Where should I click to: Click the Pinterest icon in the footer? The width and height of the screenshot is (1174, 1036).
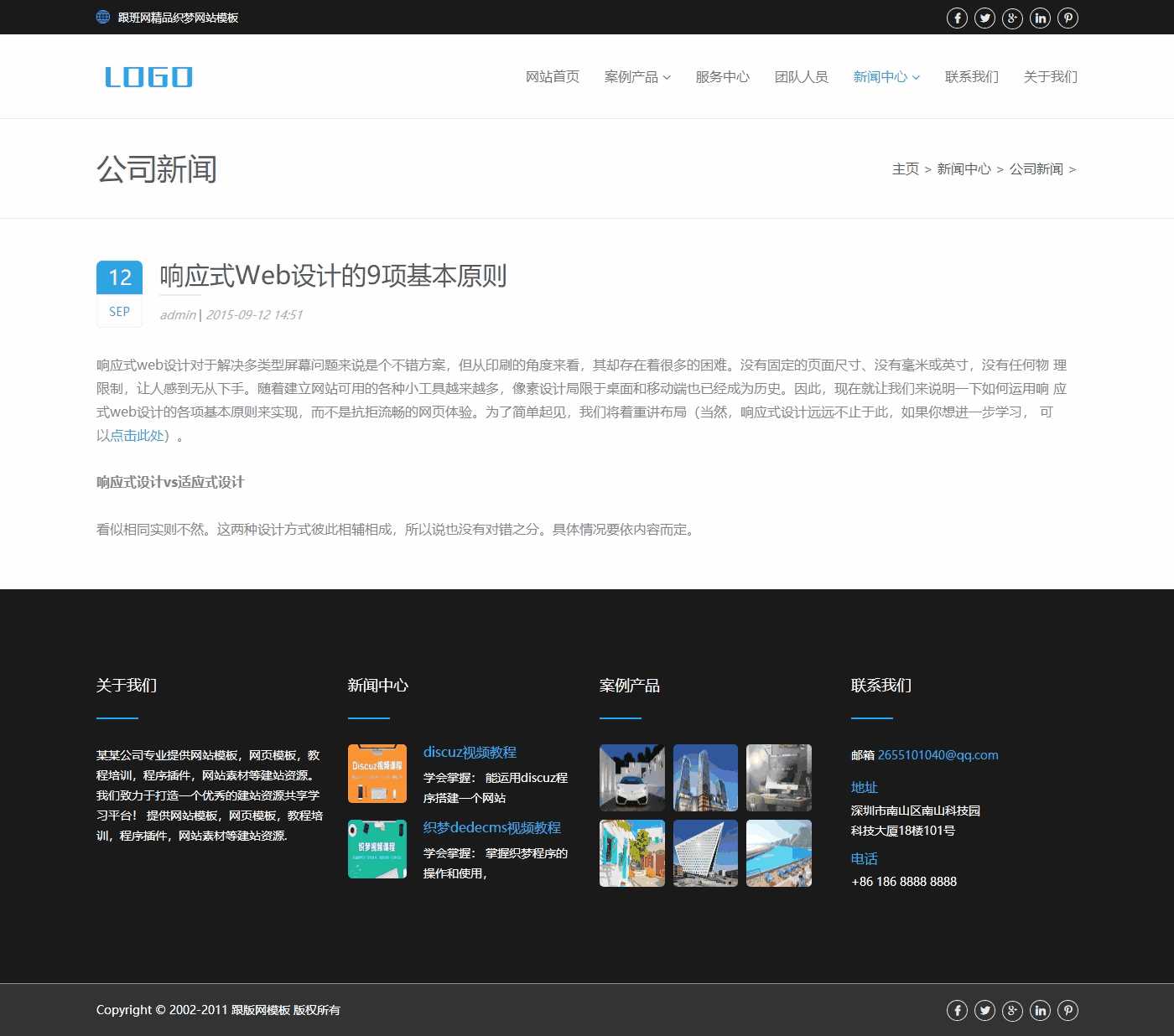tap(1068, 1010)
